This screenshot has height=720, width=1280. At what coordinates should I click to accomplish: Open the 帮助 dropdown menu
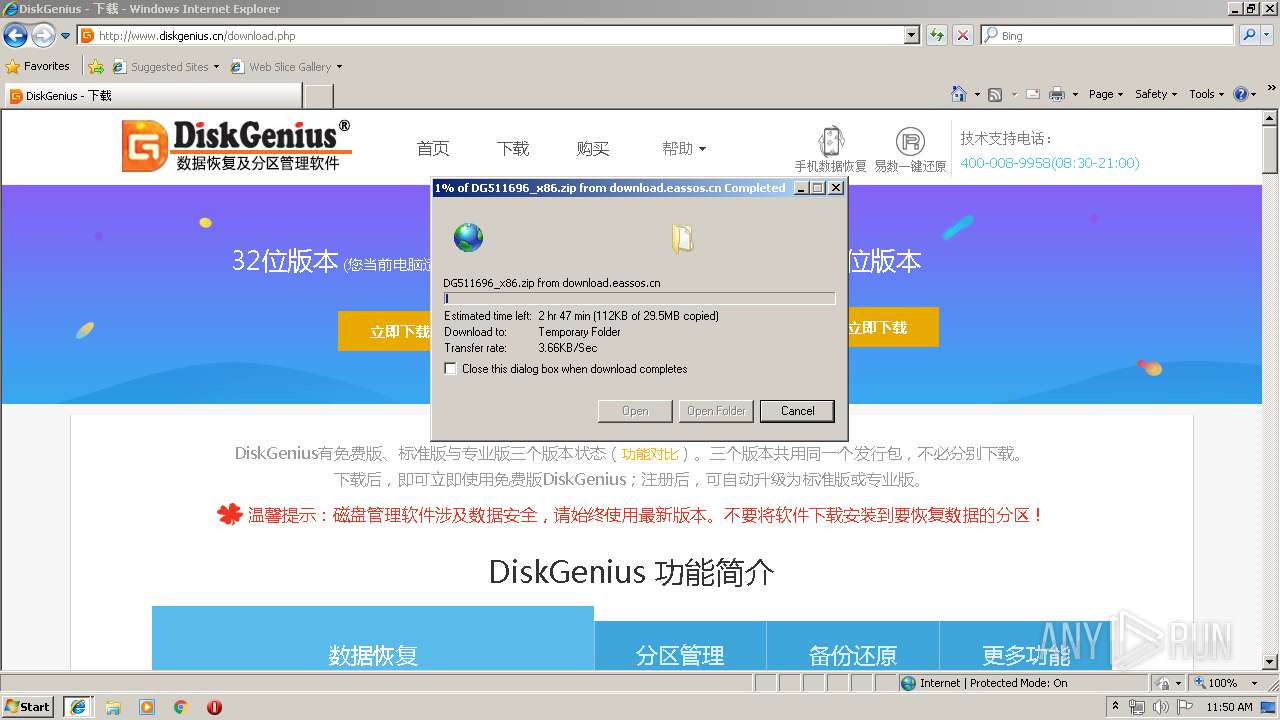[x=684, y=149]
